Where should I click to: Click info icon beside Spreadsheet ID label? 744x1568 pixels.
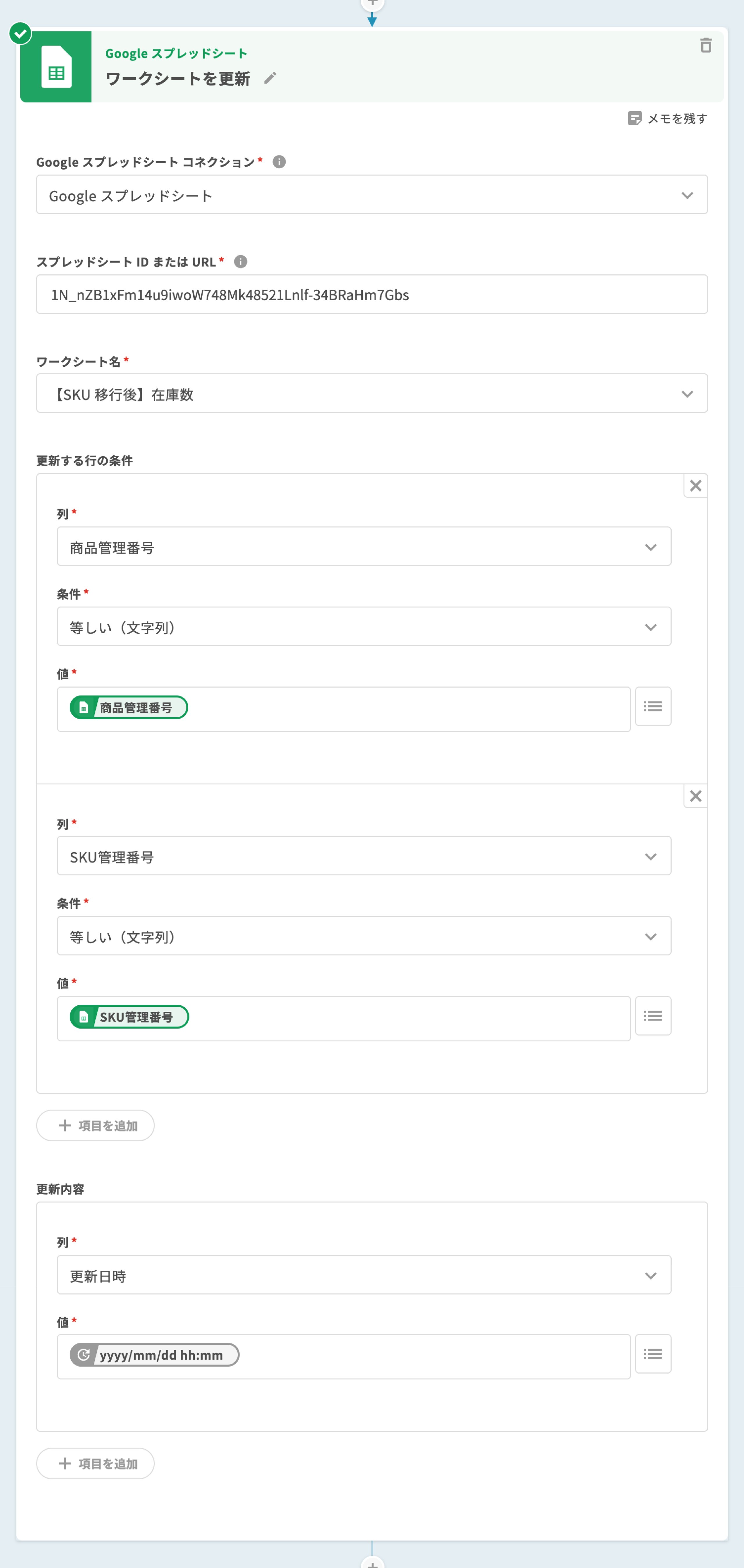coord(240,262)
